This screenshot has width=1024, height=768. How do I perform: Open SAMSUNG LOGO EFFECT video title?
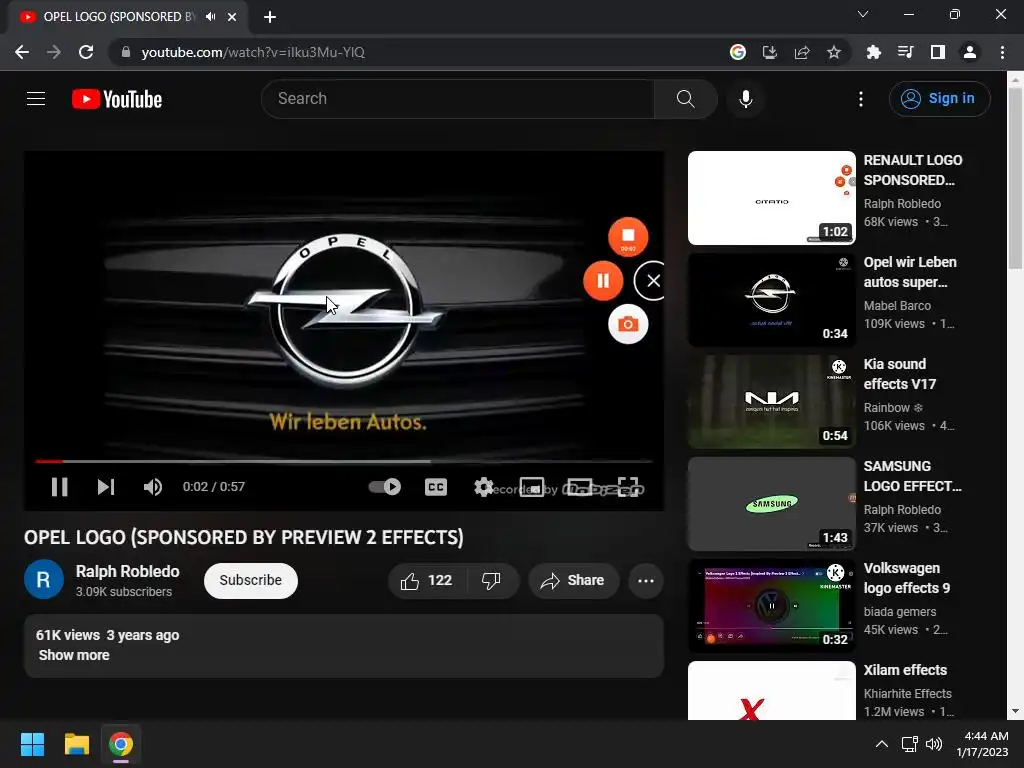click(x=912, y=476)
